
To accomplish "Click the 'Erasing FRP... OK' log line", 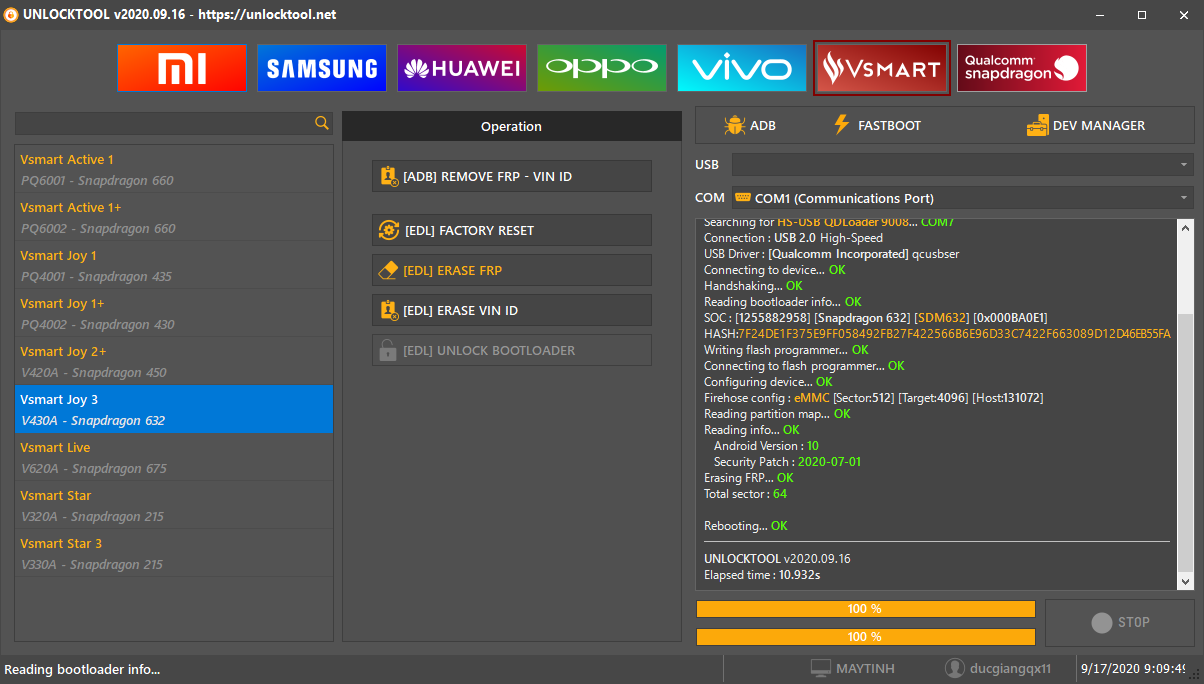I will 749,478.
